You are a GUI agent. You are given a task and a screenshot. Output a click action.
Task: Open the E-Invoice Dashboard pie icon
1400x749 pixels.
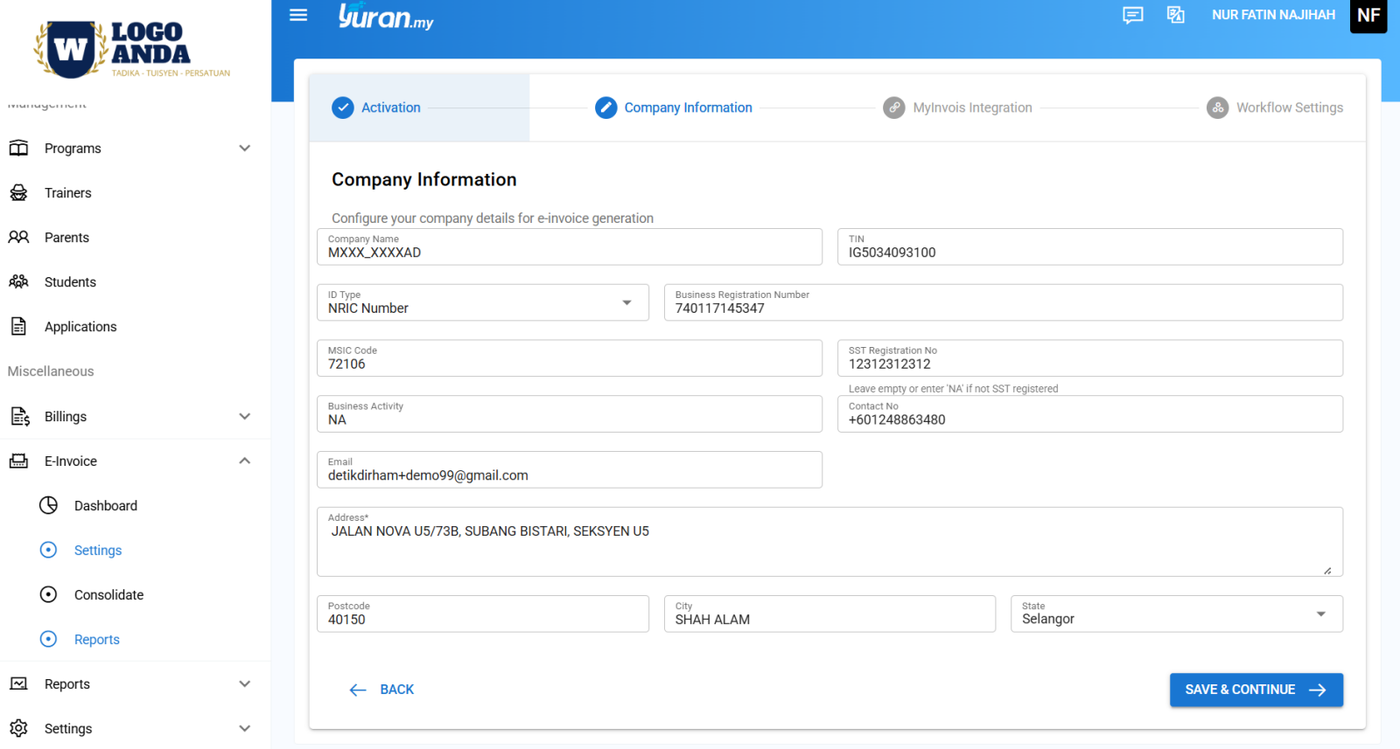48,506
